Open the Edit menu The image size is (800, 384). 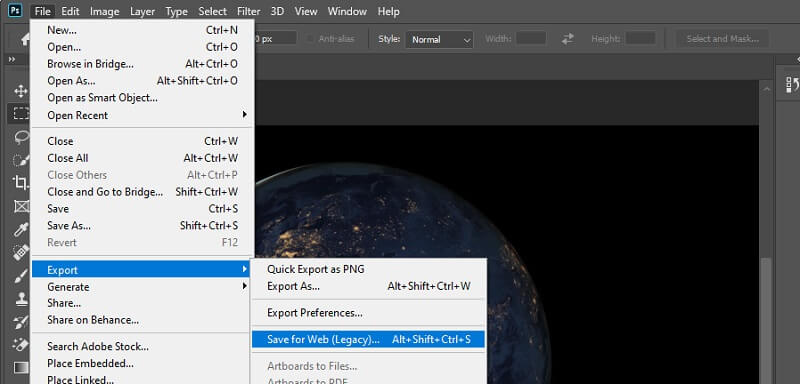pos(70,11)
